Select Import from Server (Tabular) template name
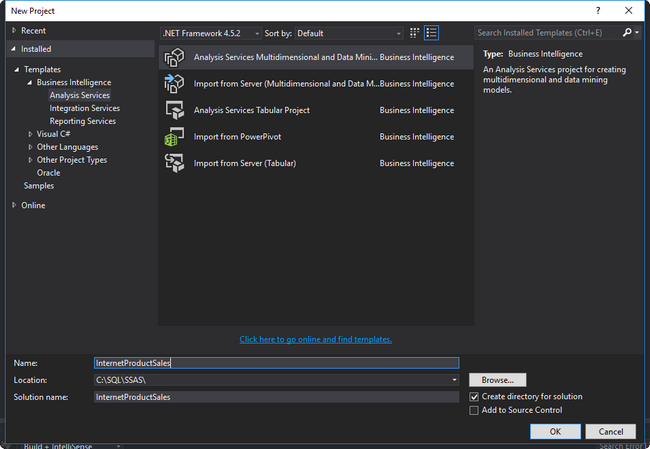Screen dimensions: 650x449 pyautogui.click(x=245, y=163)
